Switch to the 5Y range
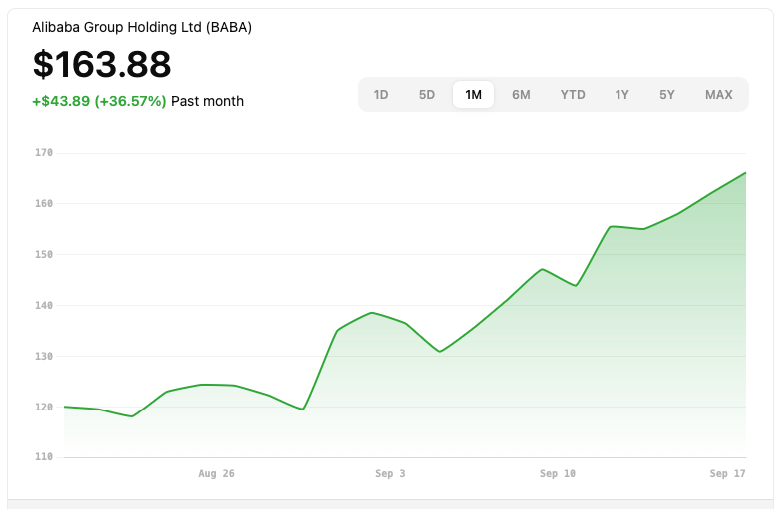This screenshot has width=780, height=509. (x=667, y=95)
